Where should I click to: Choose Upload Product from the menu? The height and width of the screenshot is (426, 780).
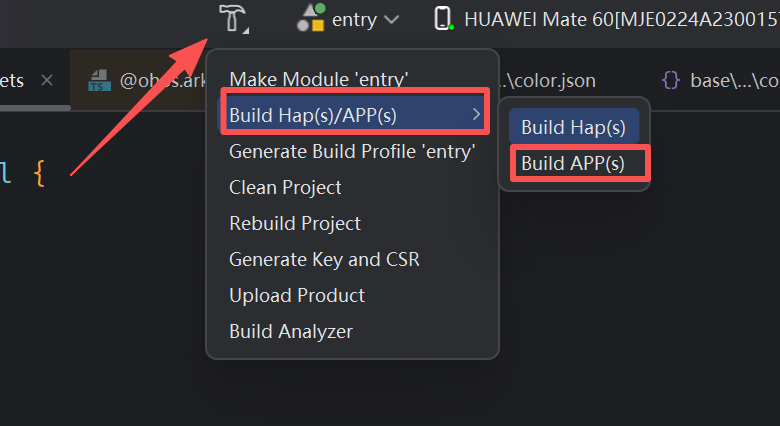pos(297,295)
